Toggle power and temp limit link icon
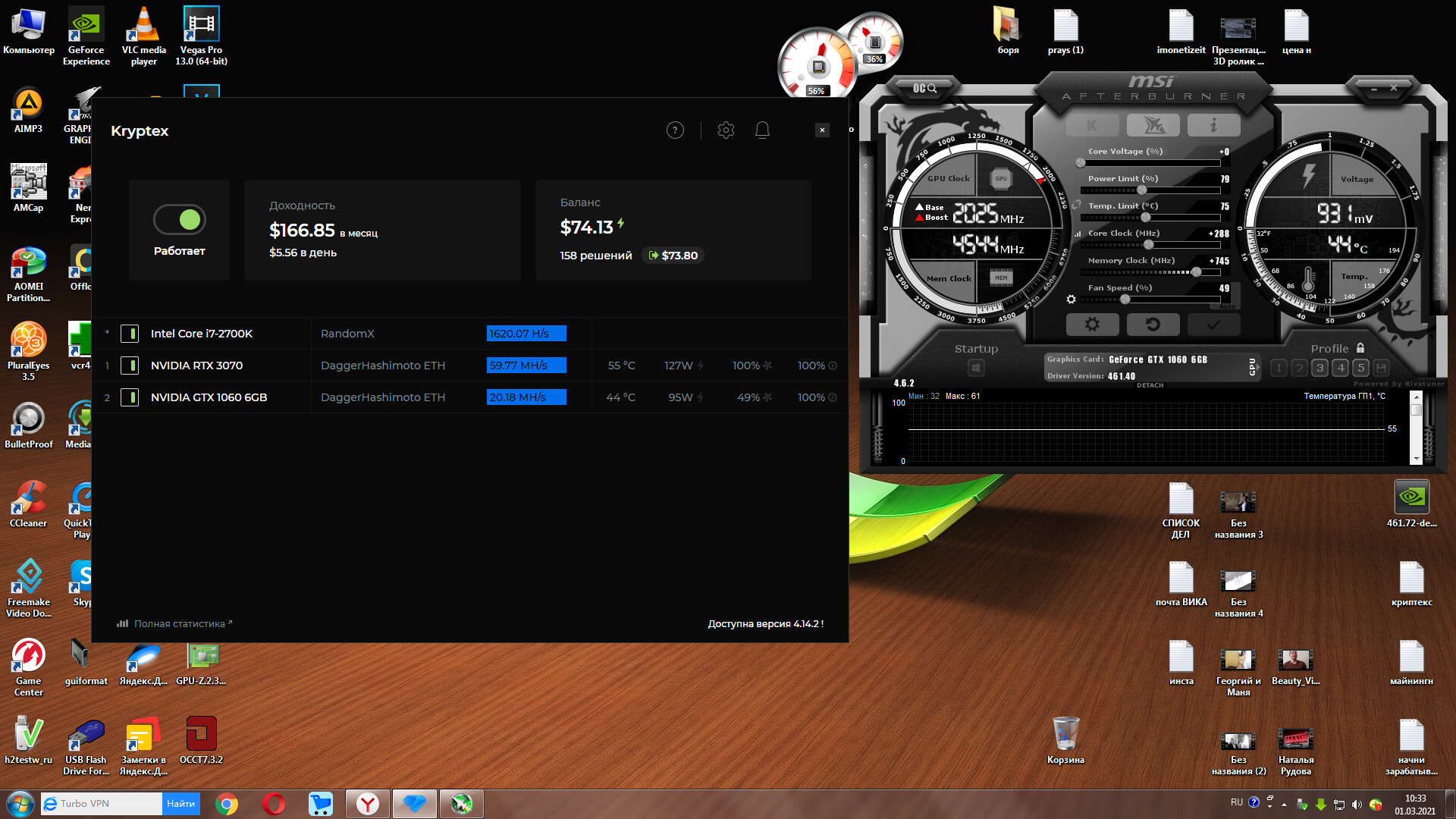This screenshot has width=1456, height=819. pos(1076,205)
